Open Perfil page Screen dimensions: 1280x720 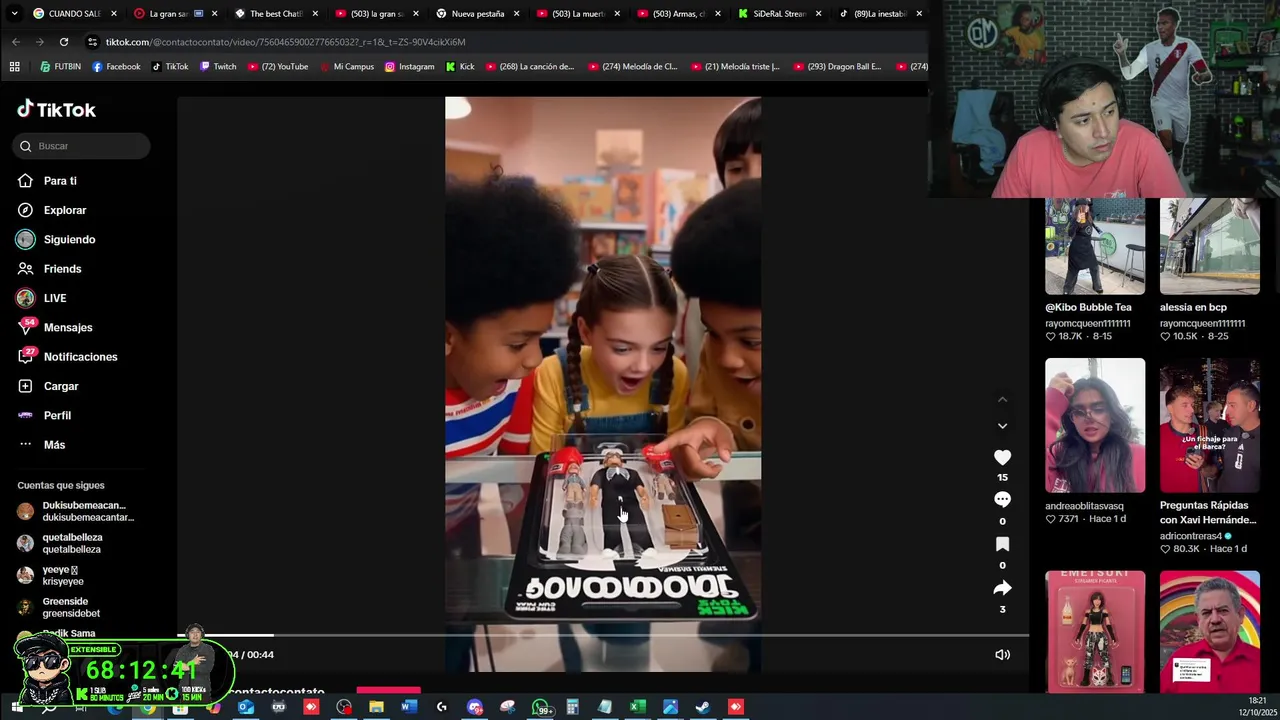[x=57, y=415]
